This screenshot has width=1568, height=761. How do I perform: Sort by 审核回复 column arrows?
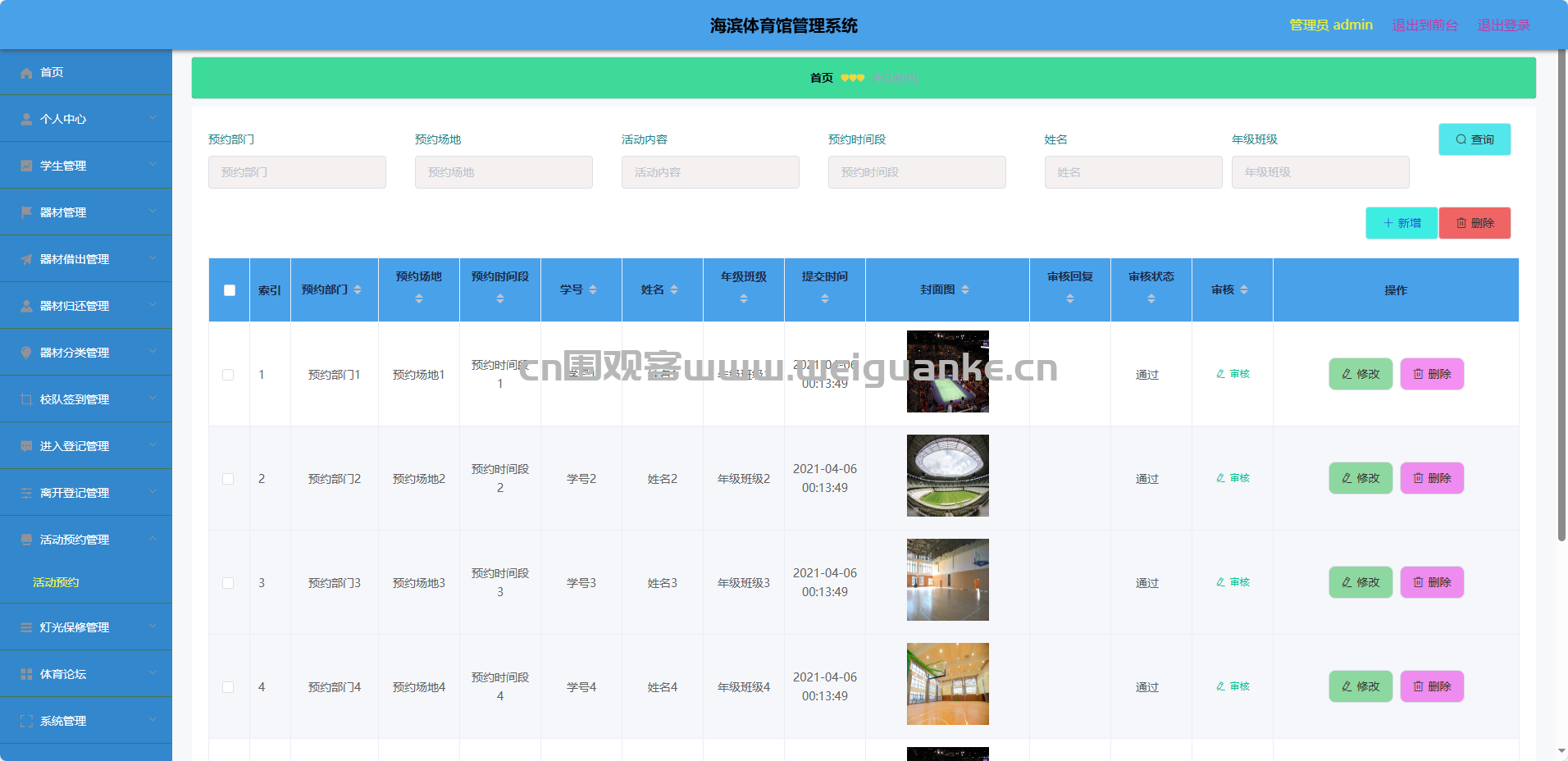(x=1070, y=299)
